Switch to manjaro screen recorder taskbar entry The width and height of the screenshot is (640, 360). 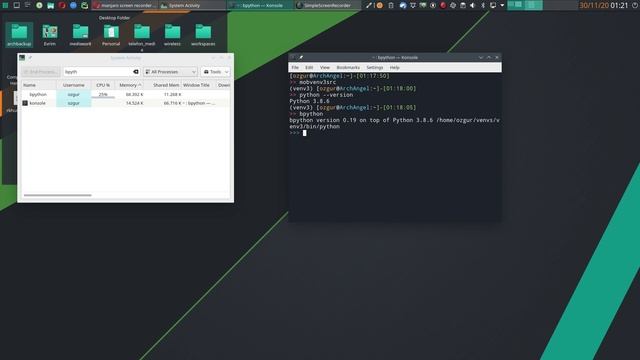click(124, 5)
